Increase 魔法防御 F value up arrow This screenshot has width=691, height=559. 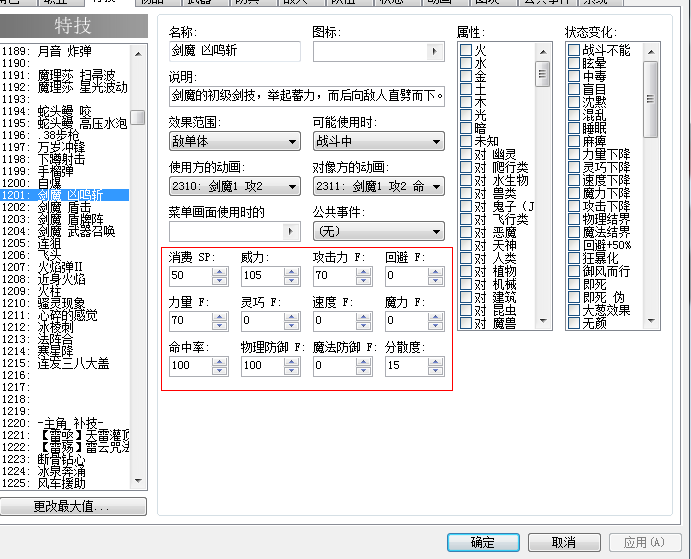[x=364, y=361]
